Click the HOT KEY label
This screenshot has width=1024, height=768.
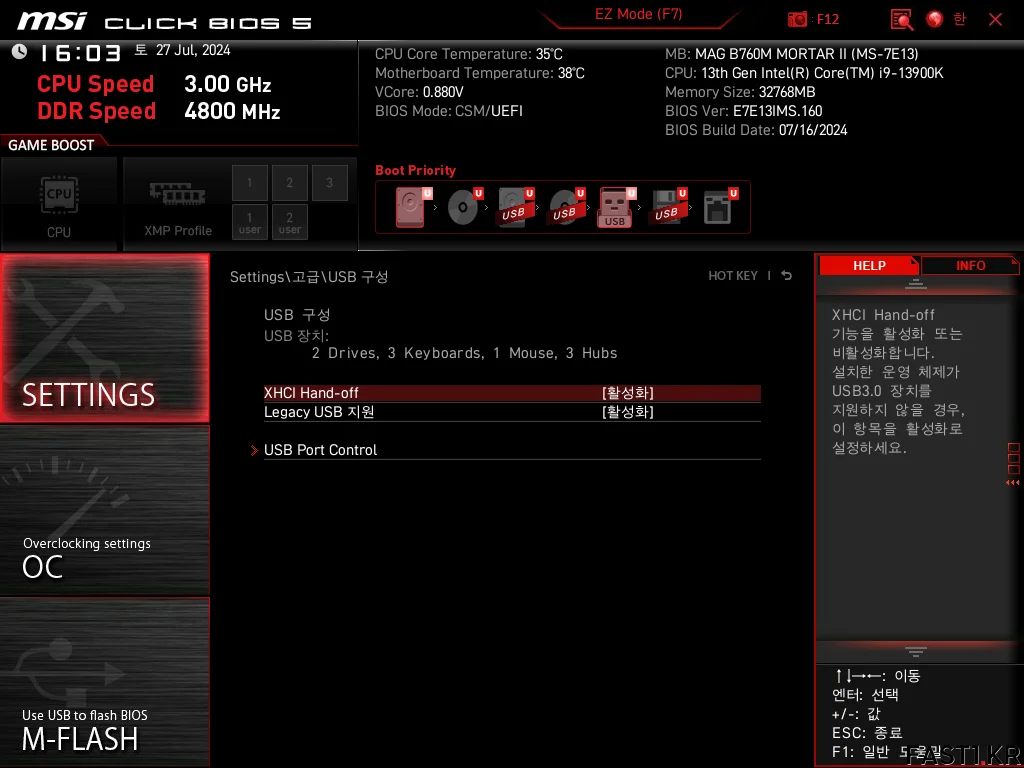[x=733, y=276]
